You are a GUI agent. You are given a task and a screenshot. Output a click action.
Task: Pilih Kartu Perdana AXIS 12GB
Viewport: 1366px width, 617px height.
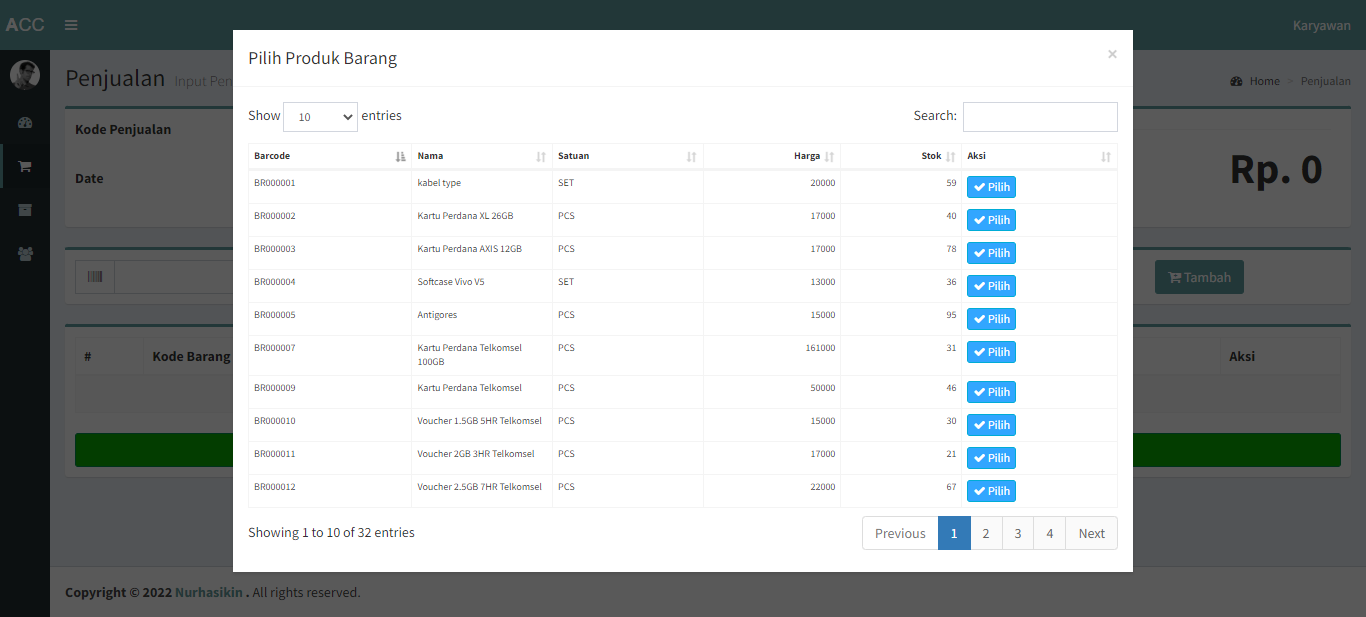point(991,253)
